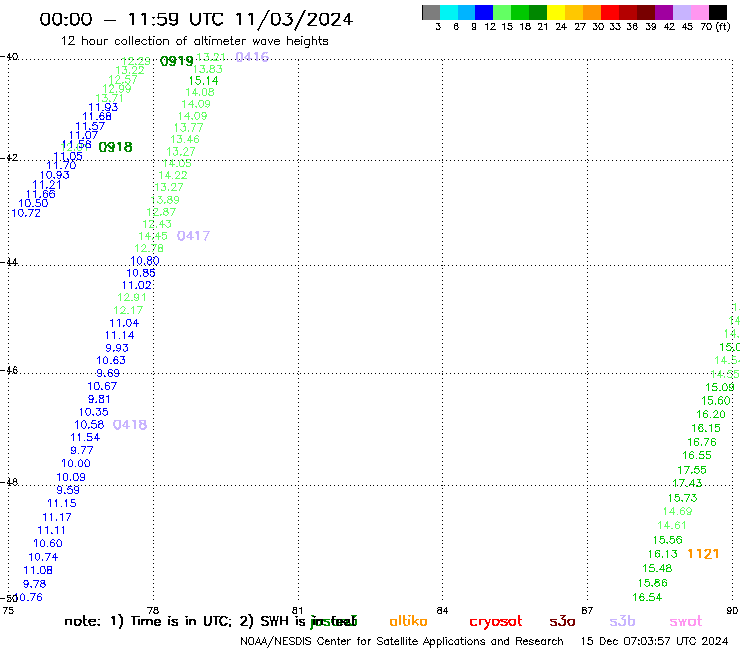Click the wave height value '12.29'

(x=136, y=61)
